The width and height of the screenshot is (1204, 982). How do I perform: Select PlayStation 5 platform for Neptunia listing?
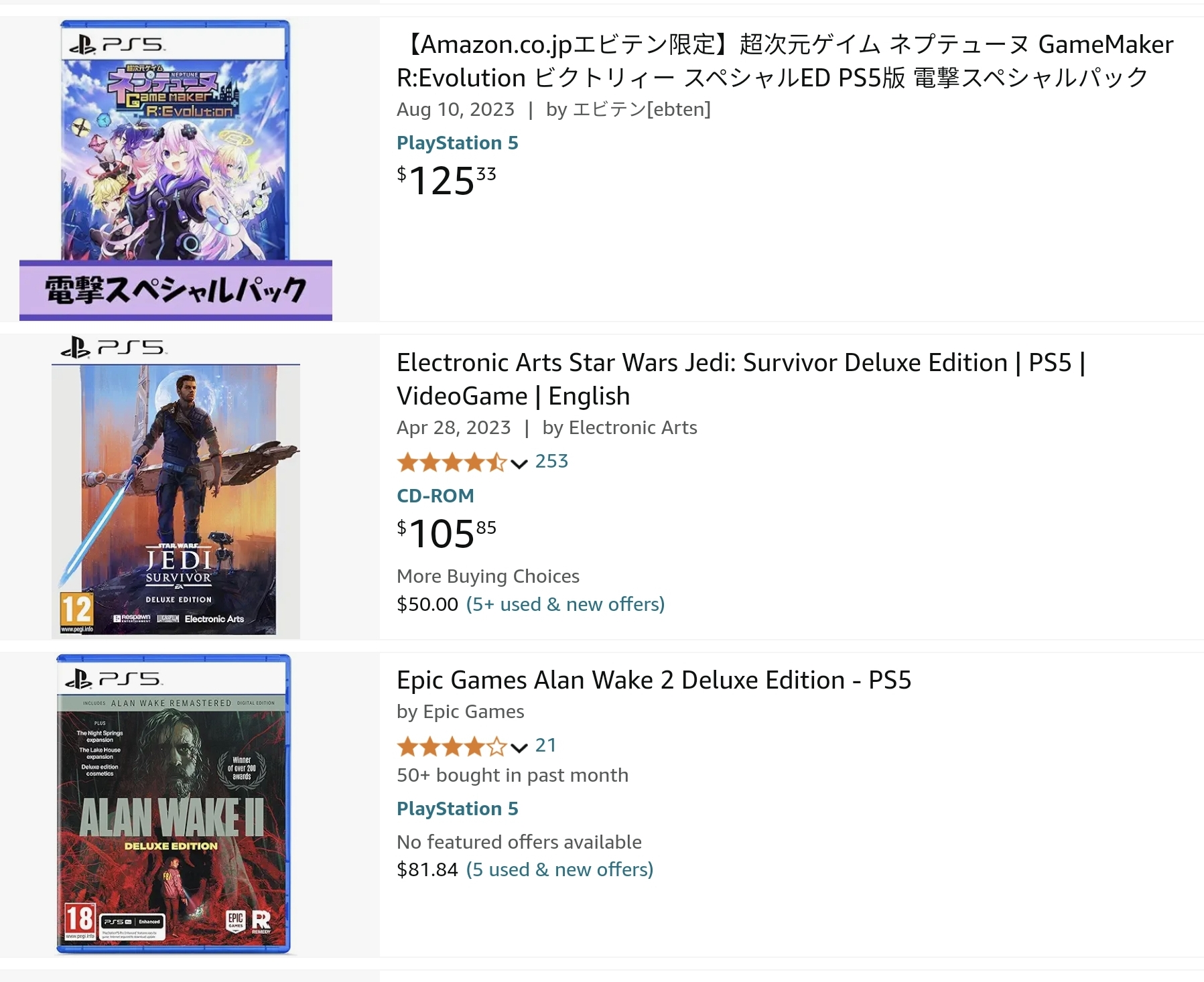(x=457, y=143)
